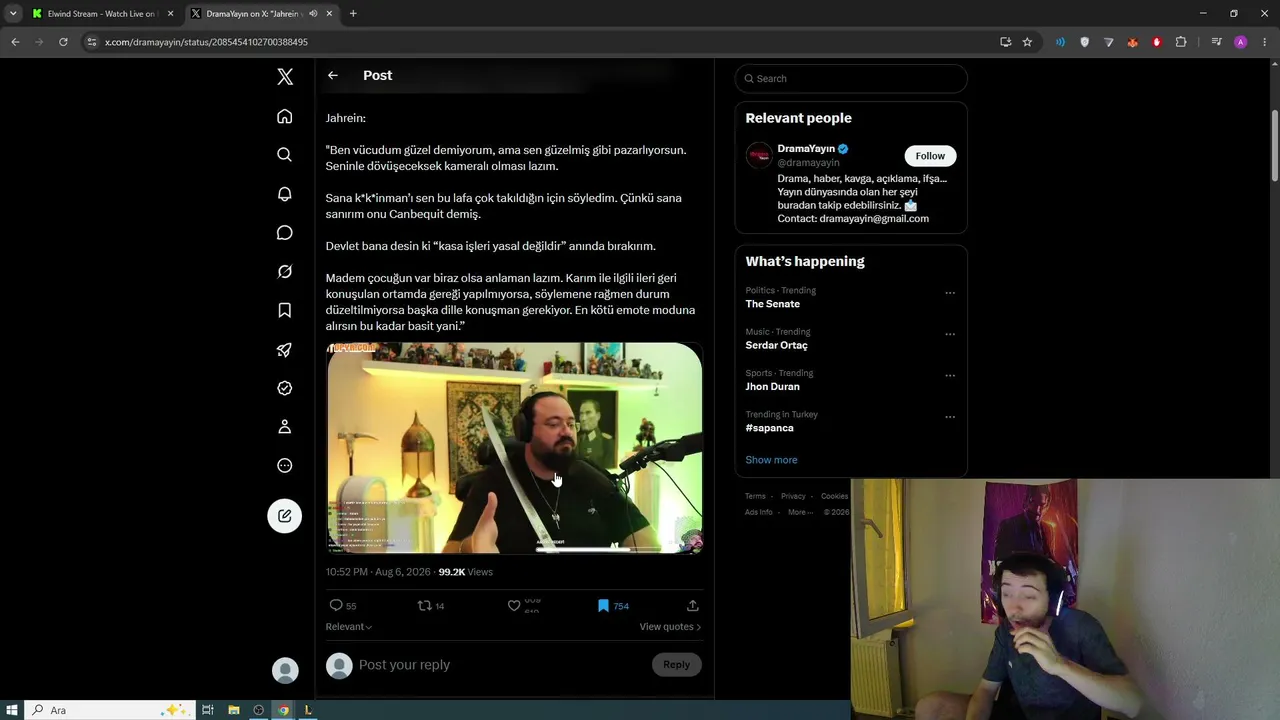Screen dimensions: 1280x720
Task: Open a new browser tab
Action: click(353, 14)
